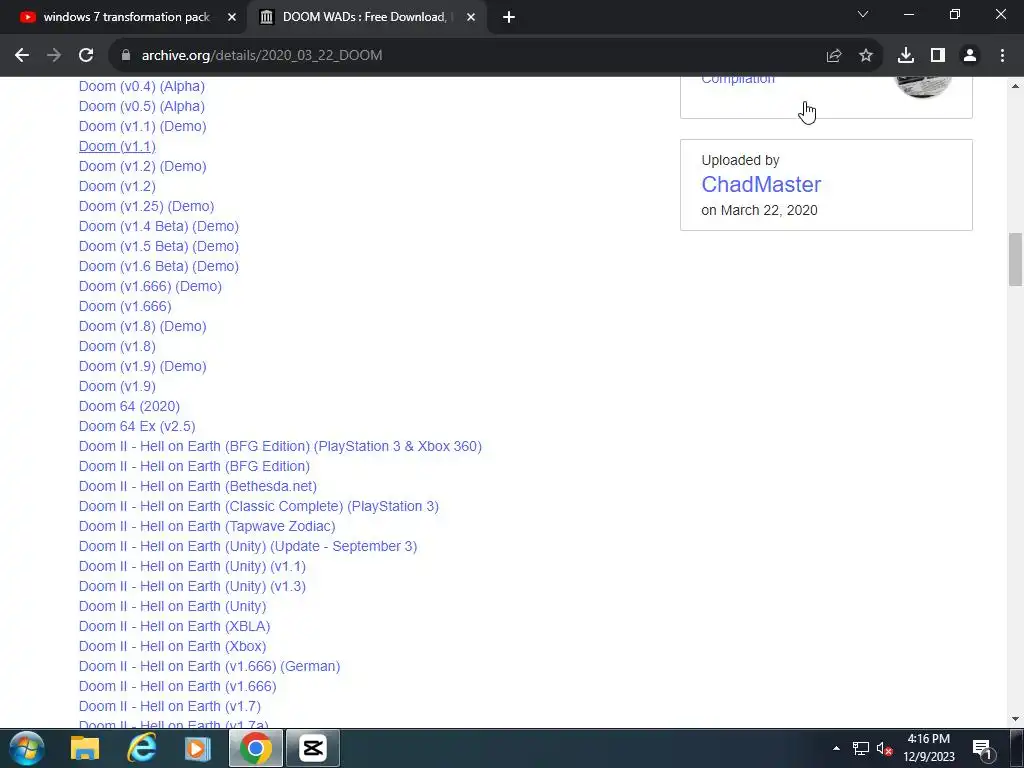
Task: Open Doom II BFG Edition PlayStation 3 & Xbox 360 link
Action: pyautogui.click(x=280, y=447)
